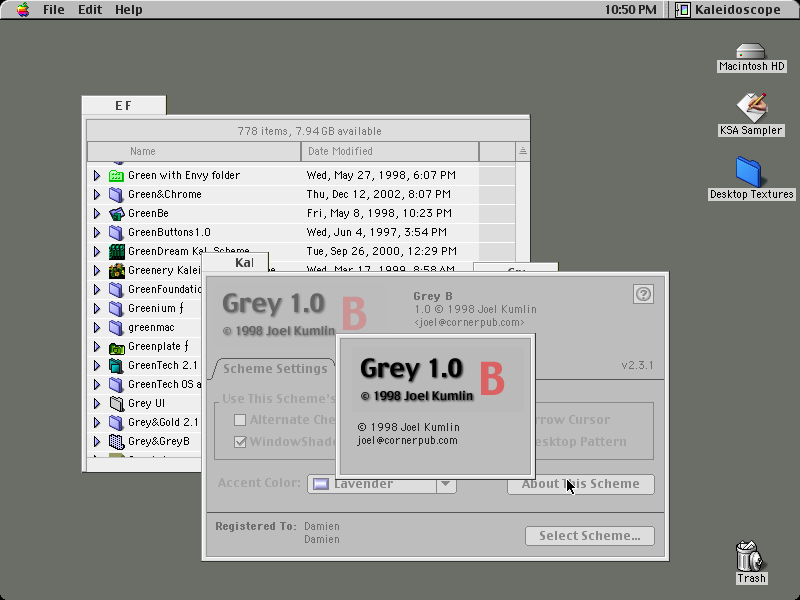Click the '778 items, 7.94 GB available' status text
800x600 pixels.
(309, 131)
